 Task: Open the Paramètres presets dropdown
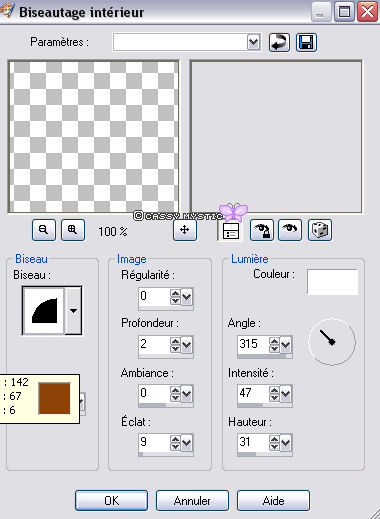(x=254, y=42)
